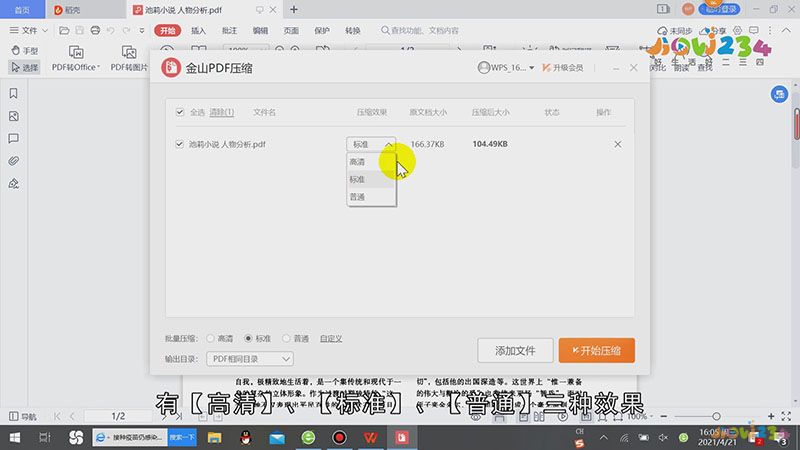
Task: Select the 高清 compression option in dropdown
Action: [x=371, y=162]
